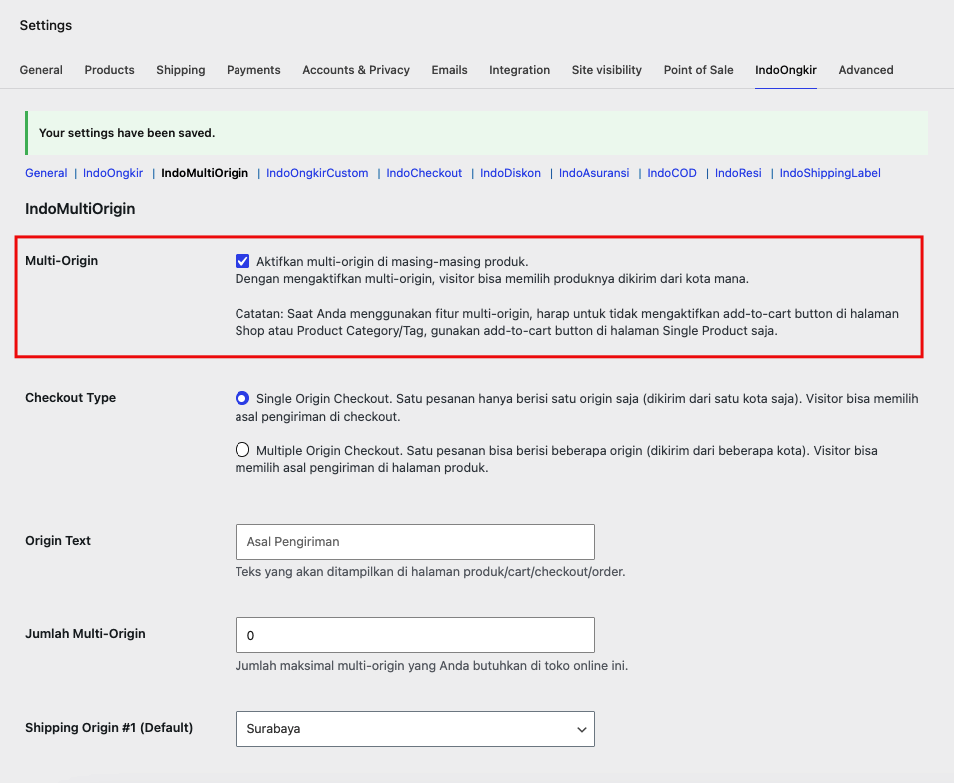
Task: Open the General settings tab
Action: 41,70
